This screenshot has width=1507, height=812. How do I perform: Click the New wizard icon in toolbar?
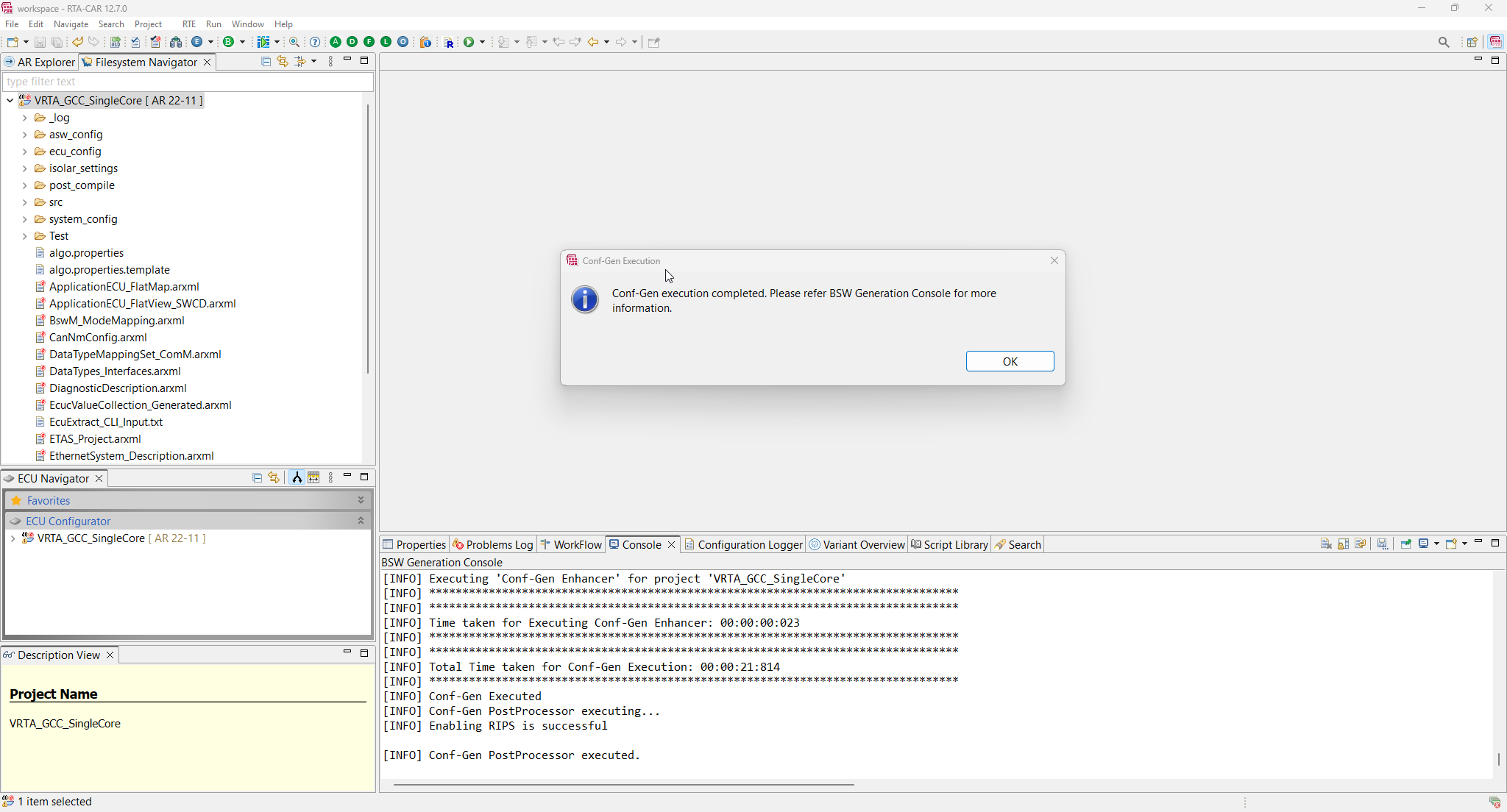(13, 42)
